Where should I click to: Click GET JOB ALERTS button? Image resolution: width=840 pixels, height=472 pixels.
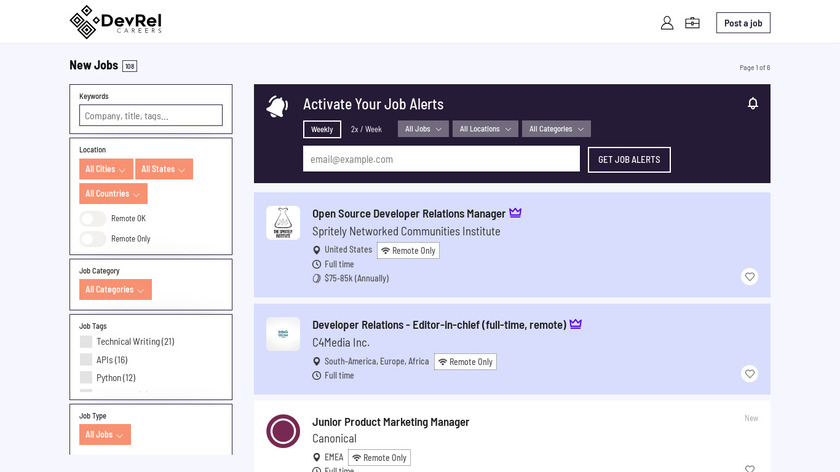click(629, 160)
